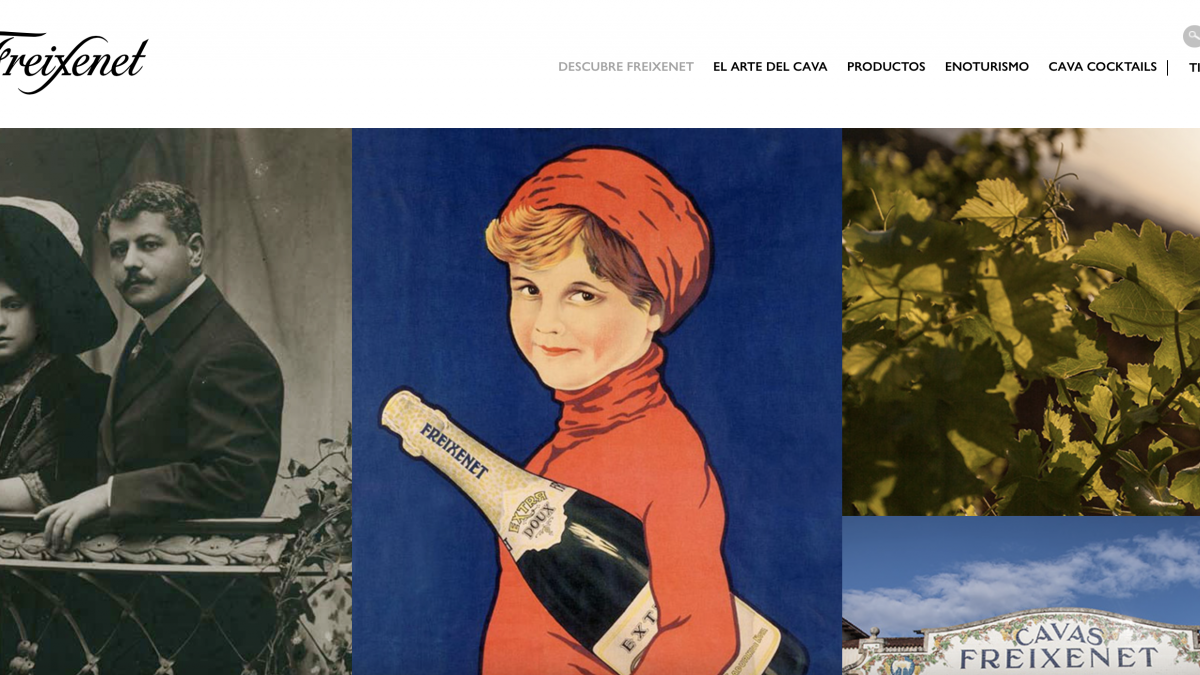
Task: Open the Enoturismo page
Action: pos(987,67)
